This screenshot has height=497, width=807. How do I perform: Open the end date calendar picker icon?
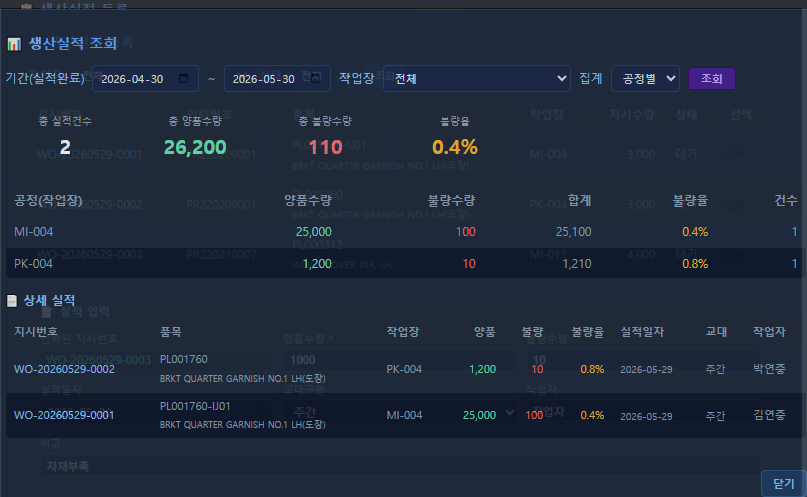pyautogui.click(x=315, y=78)
